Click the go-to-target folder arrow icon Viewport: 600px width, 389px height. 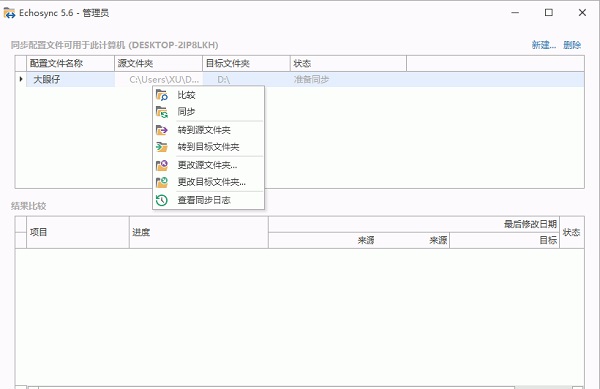(162, 147)
